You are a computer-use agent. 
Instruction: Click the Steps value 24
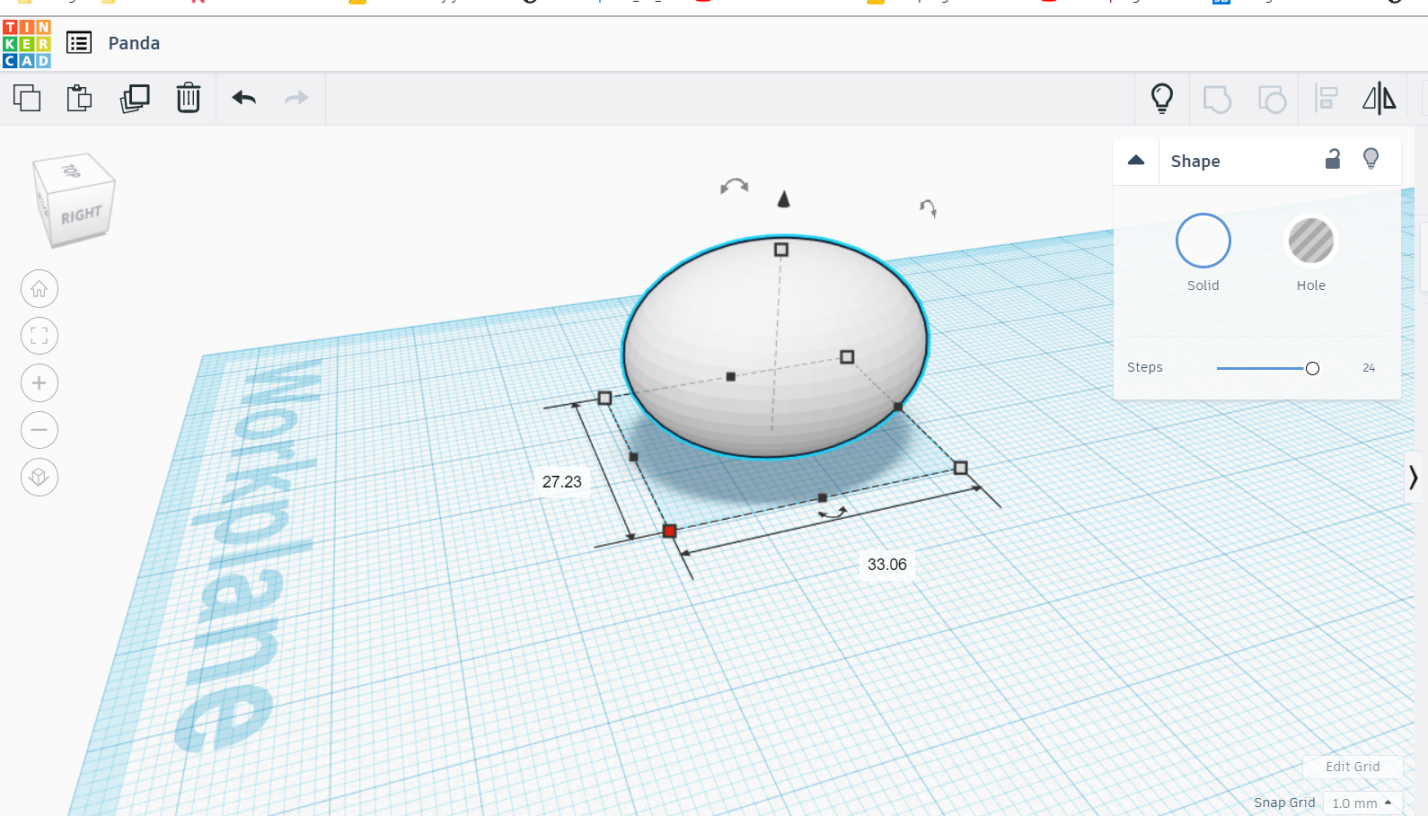[1369, 368]
